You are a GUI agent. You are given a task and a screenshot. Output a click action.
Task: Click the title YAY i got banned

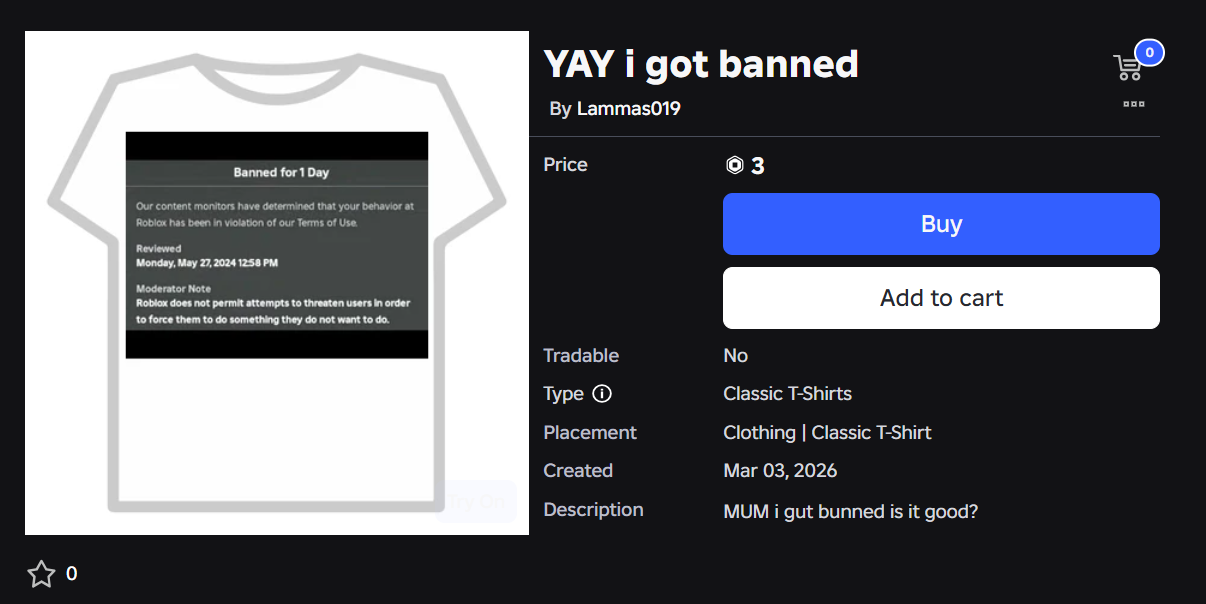(x=701, y=64)
